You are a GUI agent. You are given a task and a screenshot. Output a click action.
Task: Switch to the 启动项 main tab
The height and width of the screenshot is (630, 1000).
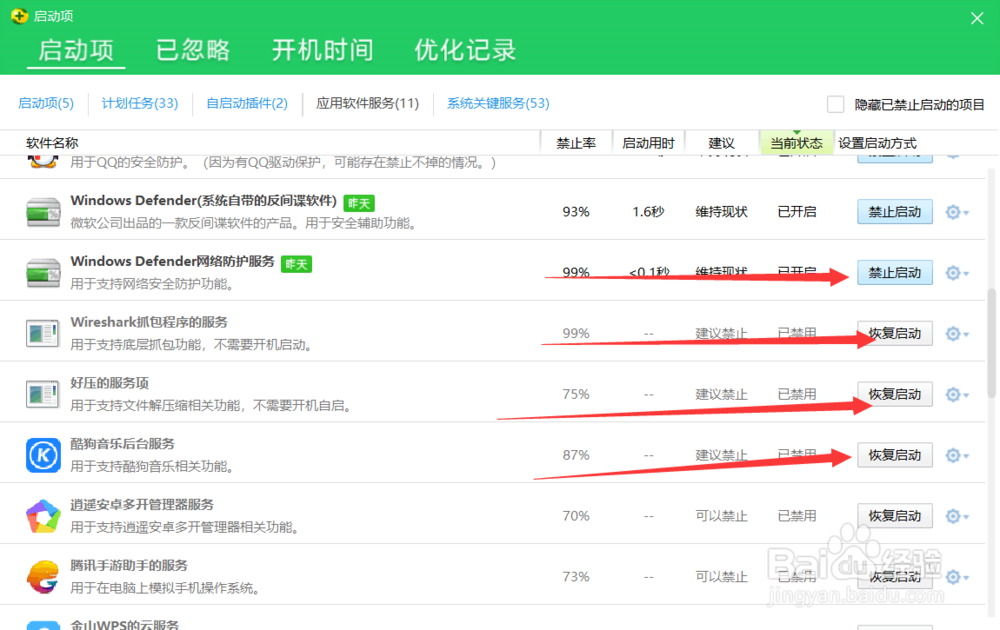coord(76,50)
